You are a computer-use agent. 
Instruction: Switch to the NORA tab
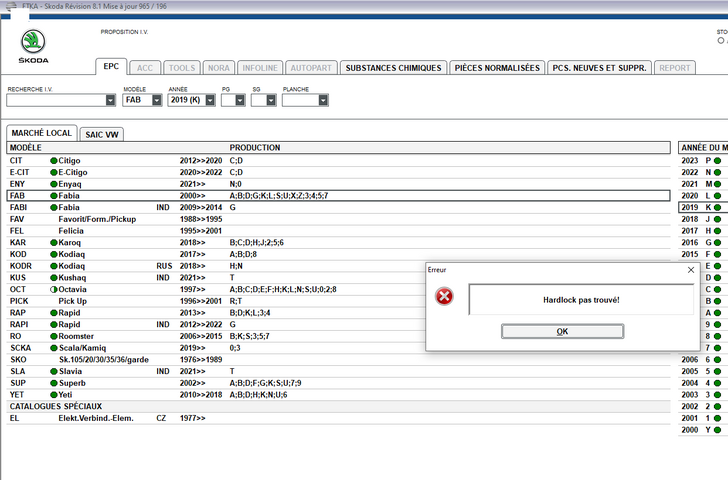pyautogui.click(x=219, y=68)
